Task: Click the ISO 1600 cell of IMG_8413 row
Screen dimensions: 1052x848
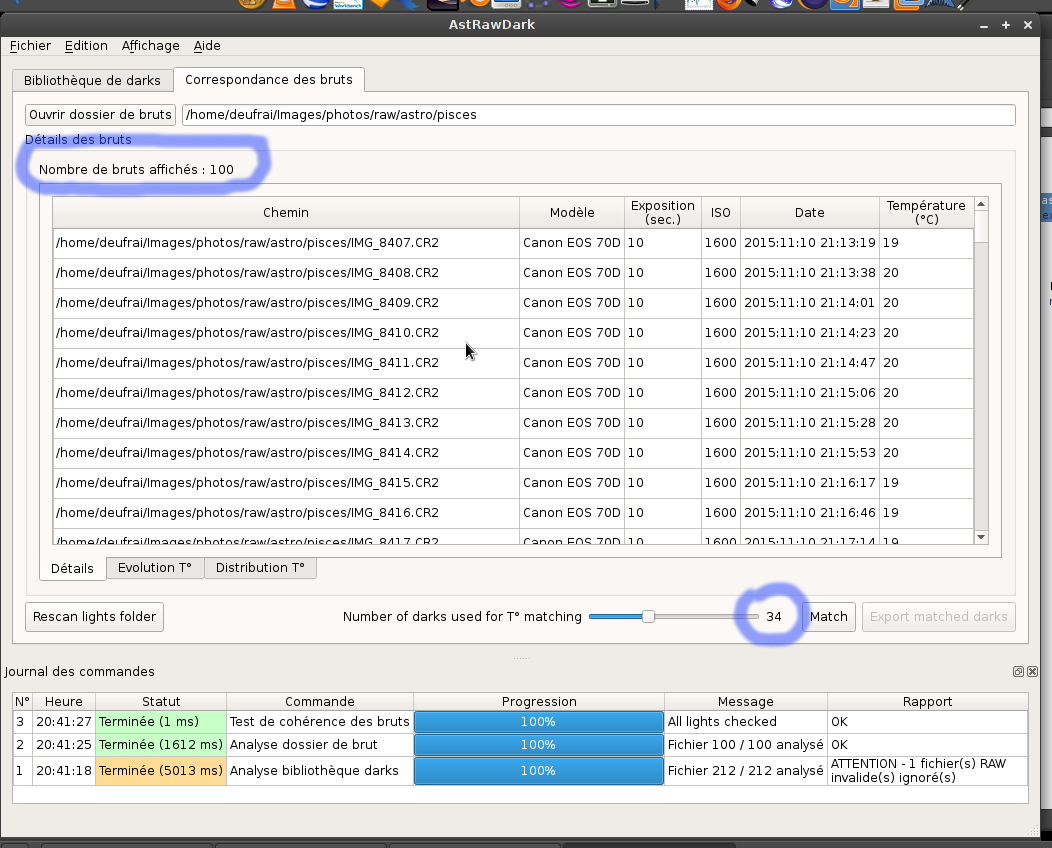Action: pyautogui.click(x=721, y=423)
